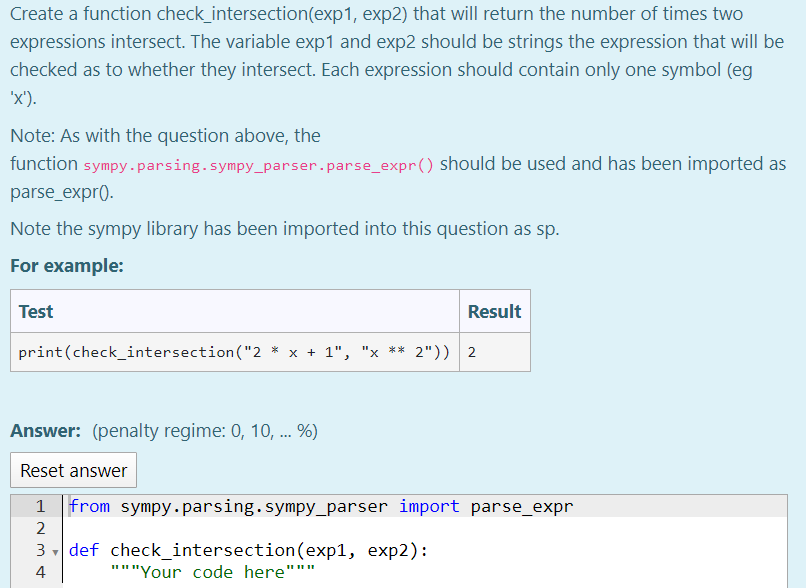The image size is (806, 588).
Task: Collapse the check_intersection function using line 3 fold arrow
Action: tap(54, 550)
